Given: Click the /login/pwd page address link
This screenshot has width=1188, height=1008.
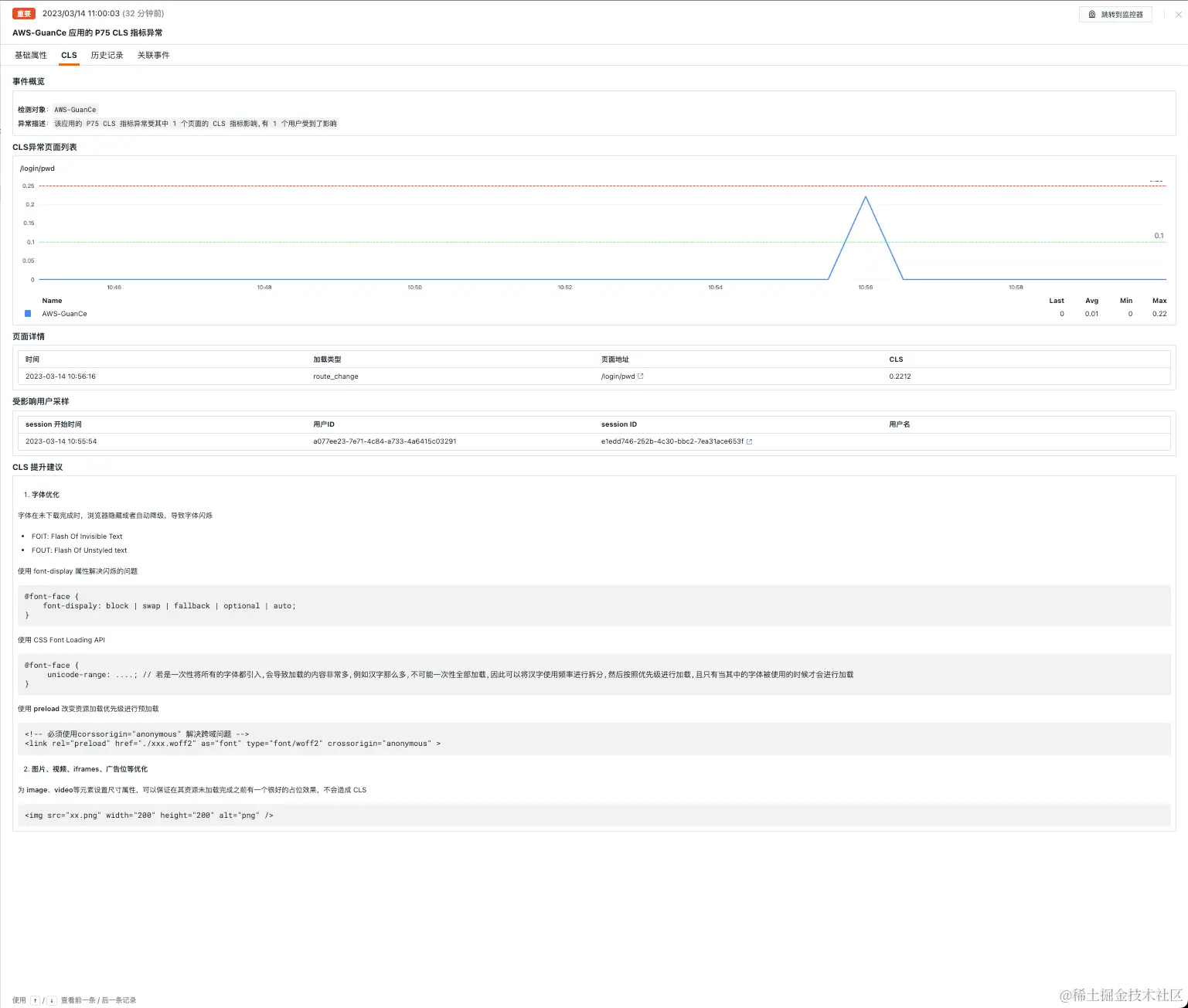Looking at the screenshot, I should (618, 376).
